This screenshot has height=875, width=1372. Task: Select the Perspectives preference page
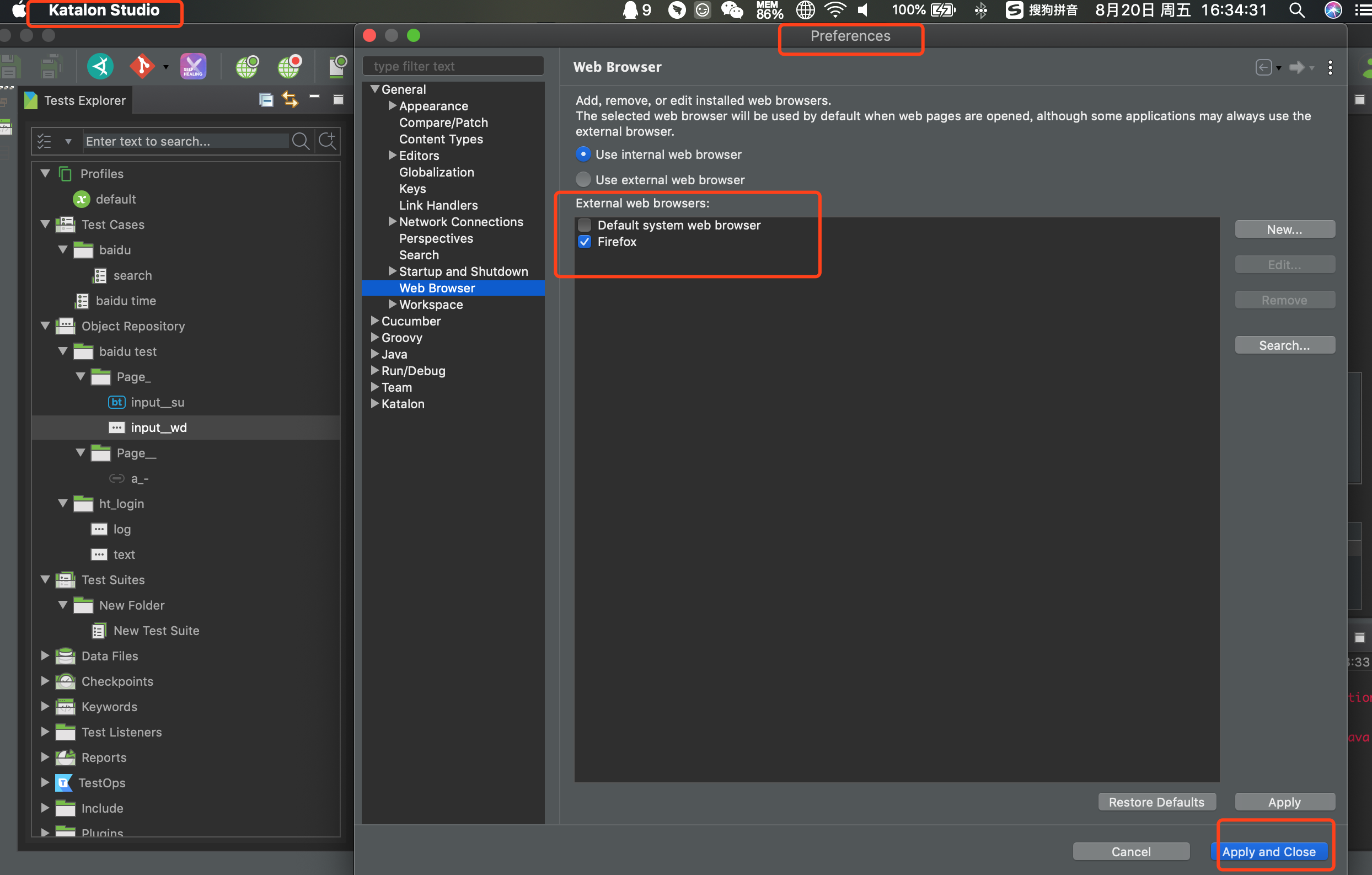435,238
